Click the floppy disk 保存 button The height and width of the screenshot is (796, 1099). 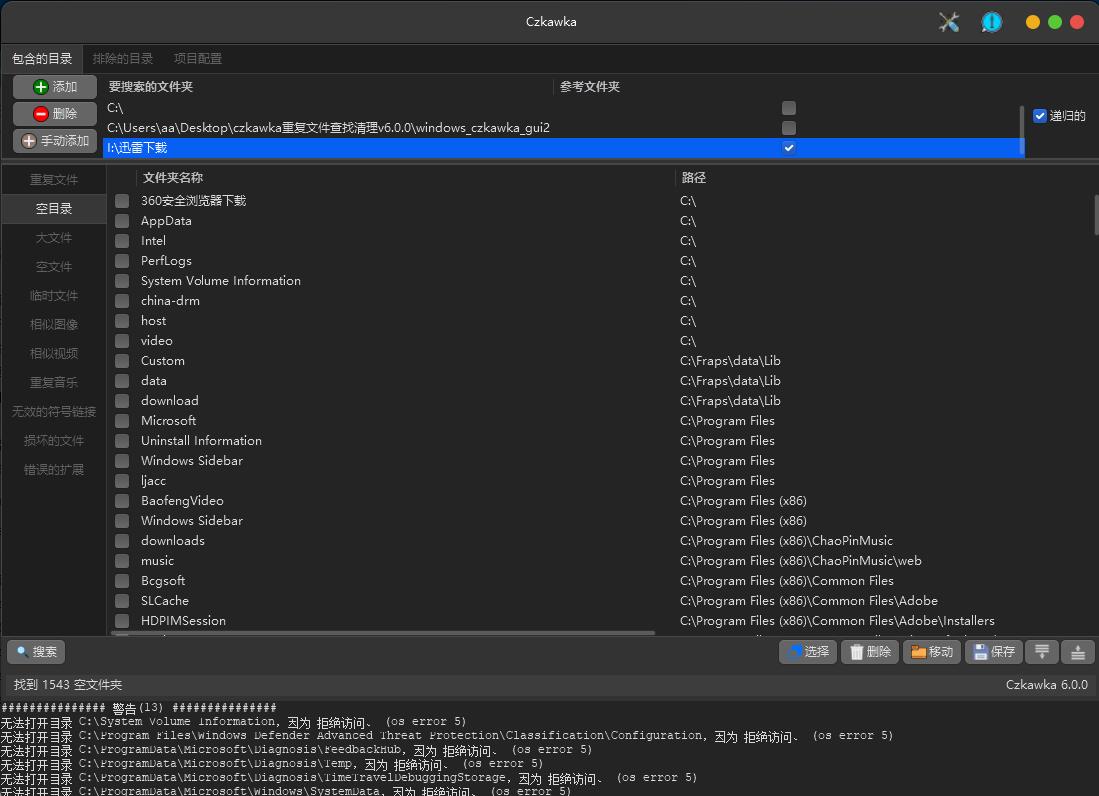(x=993, y=652)
